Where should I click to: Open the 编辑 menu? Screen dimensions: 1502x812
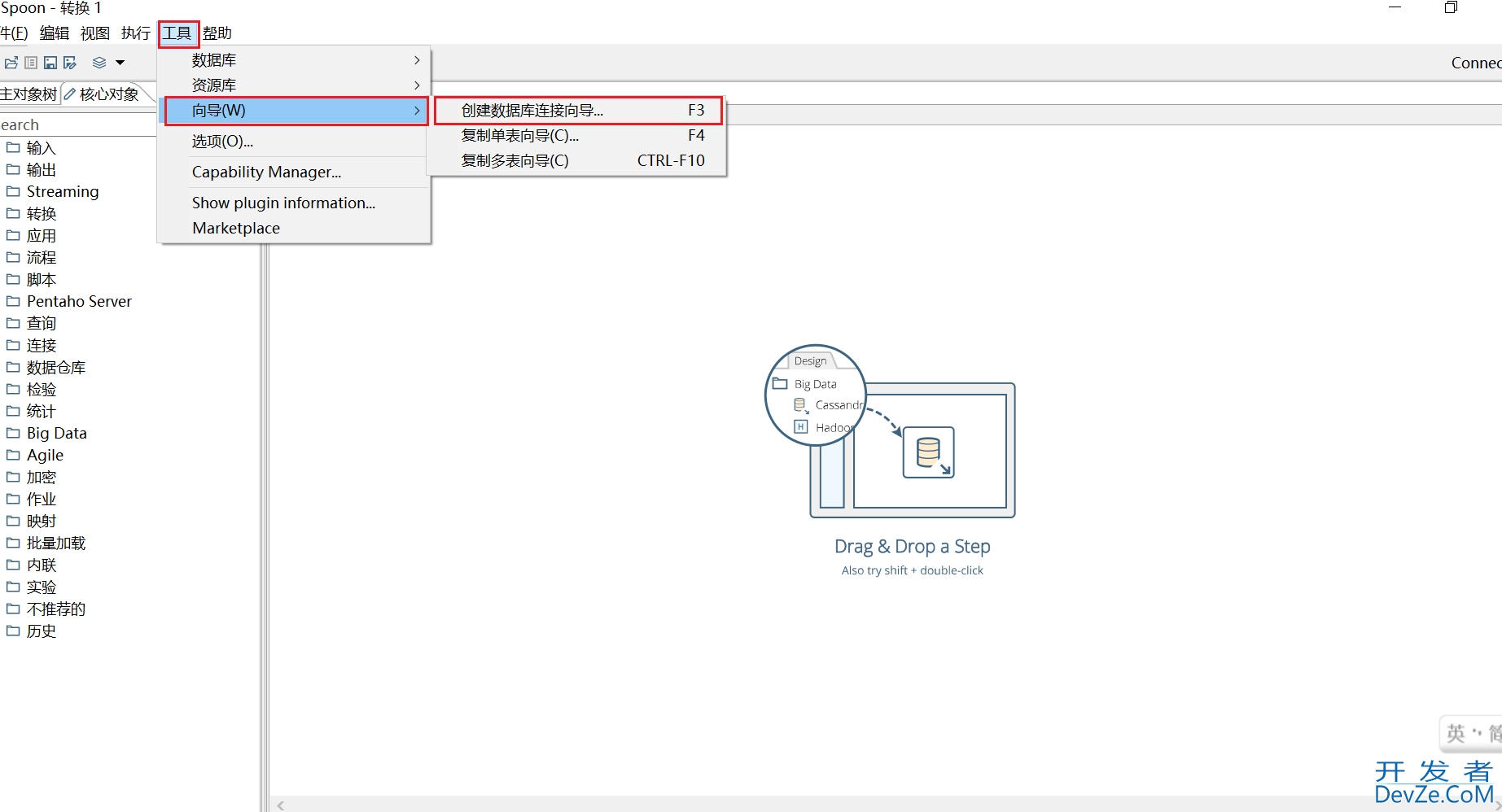55,33
